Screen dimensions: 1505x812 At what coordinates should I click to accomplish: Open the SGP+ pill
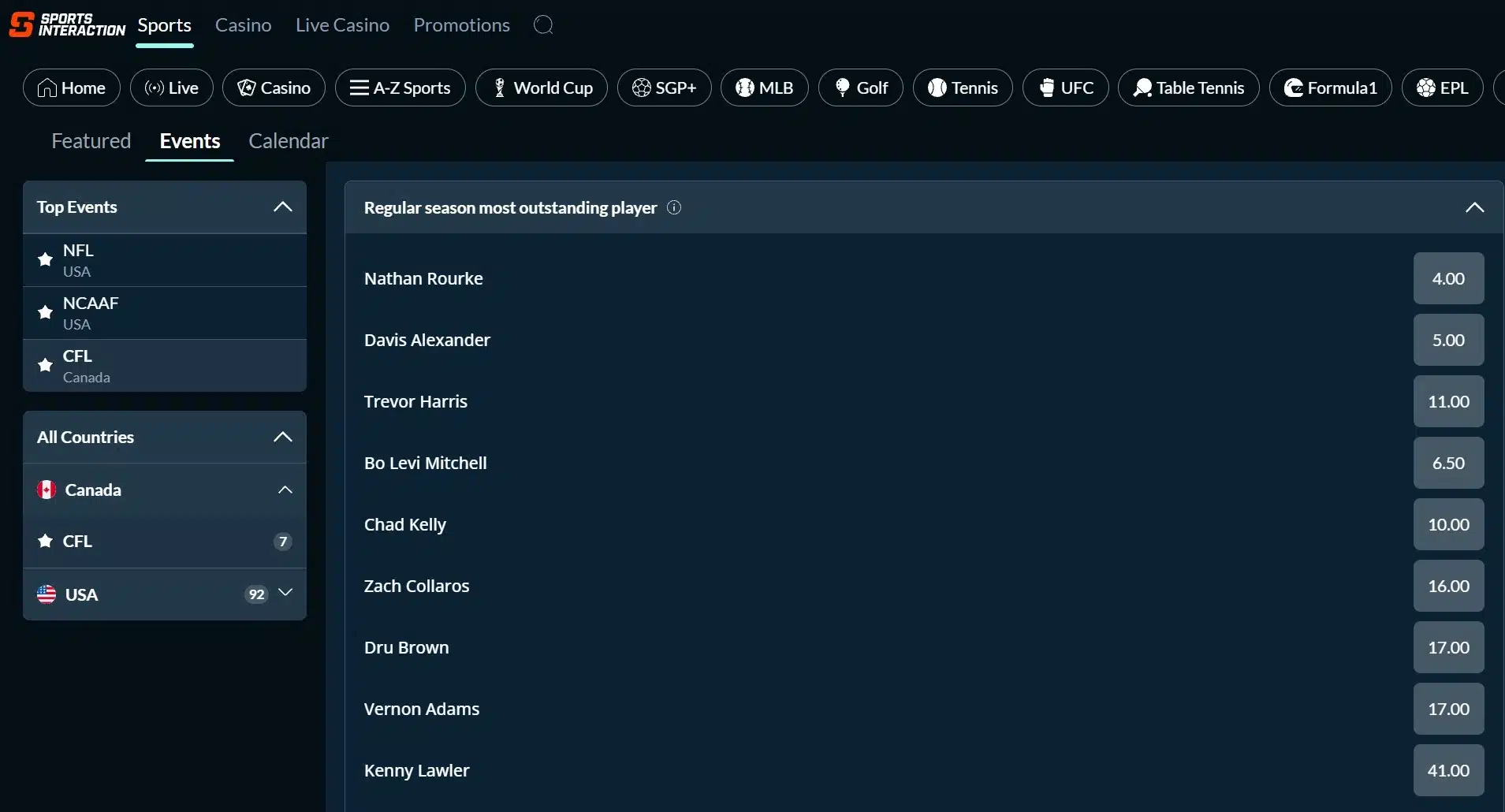coord(665,88)
